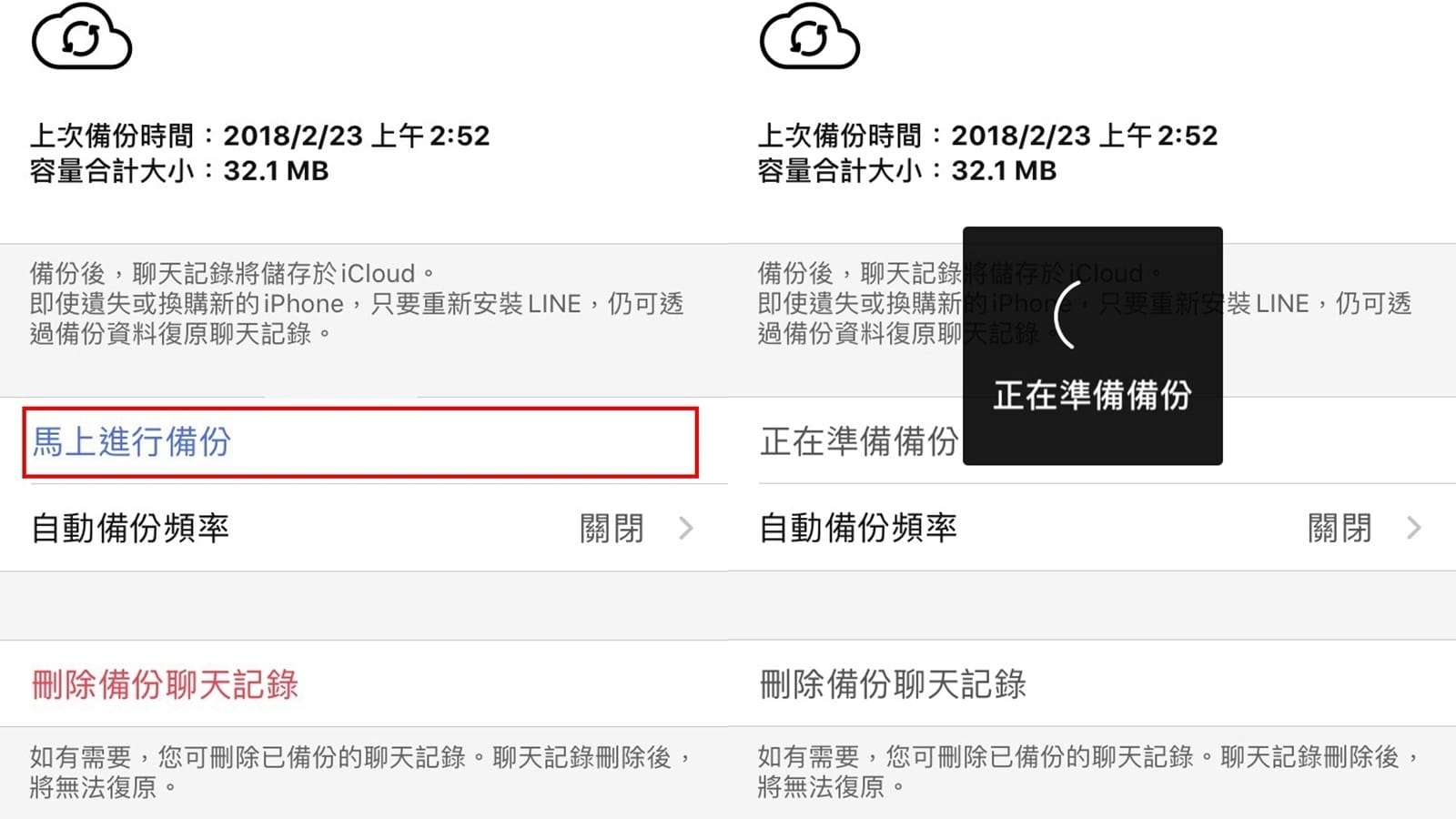Tap the left iCloud sync cloud icon
The height and width of the screenshot is (819, 1456).
(82, 37)
